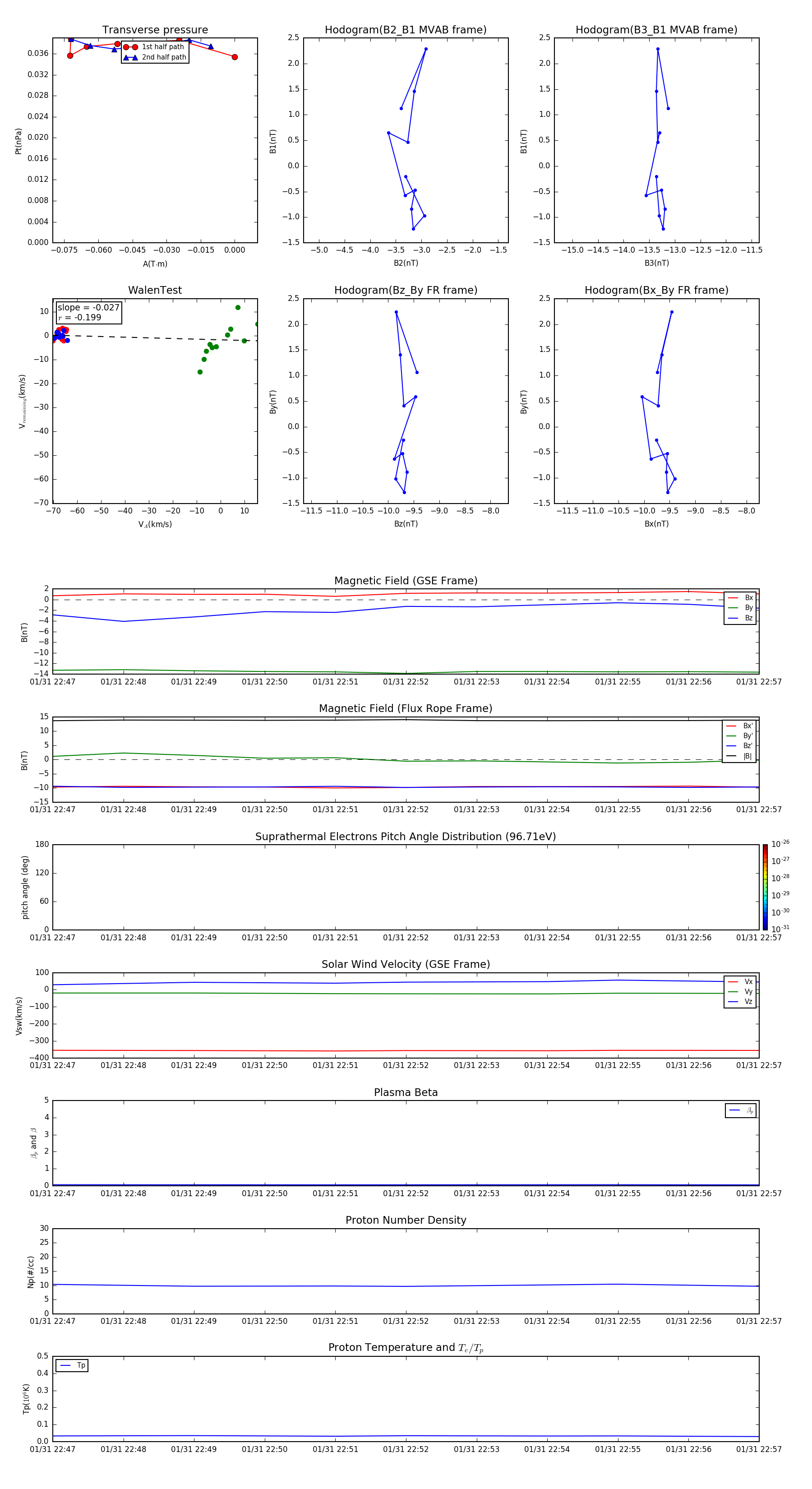Click the "A(T·m)" x-axis label

(155, 264)
